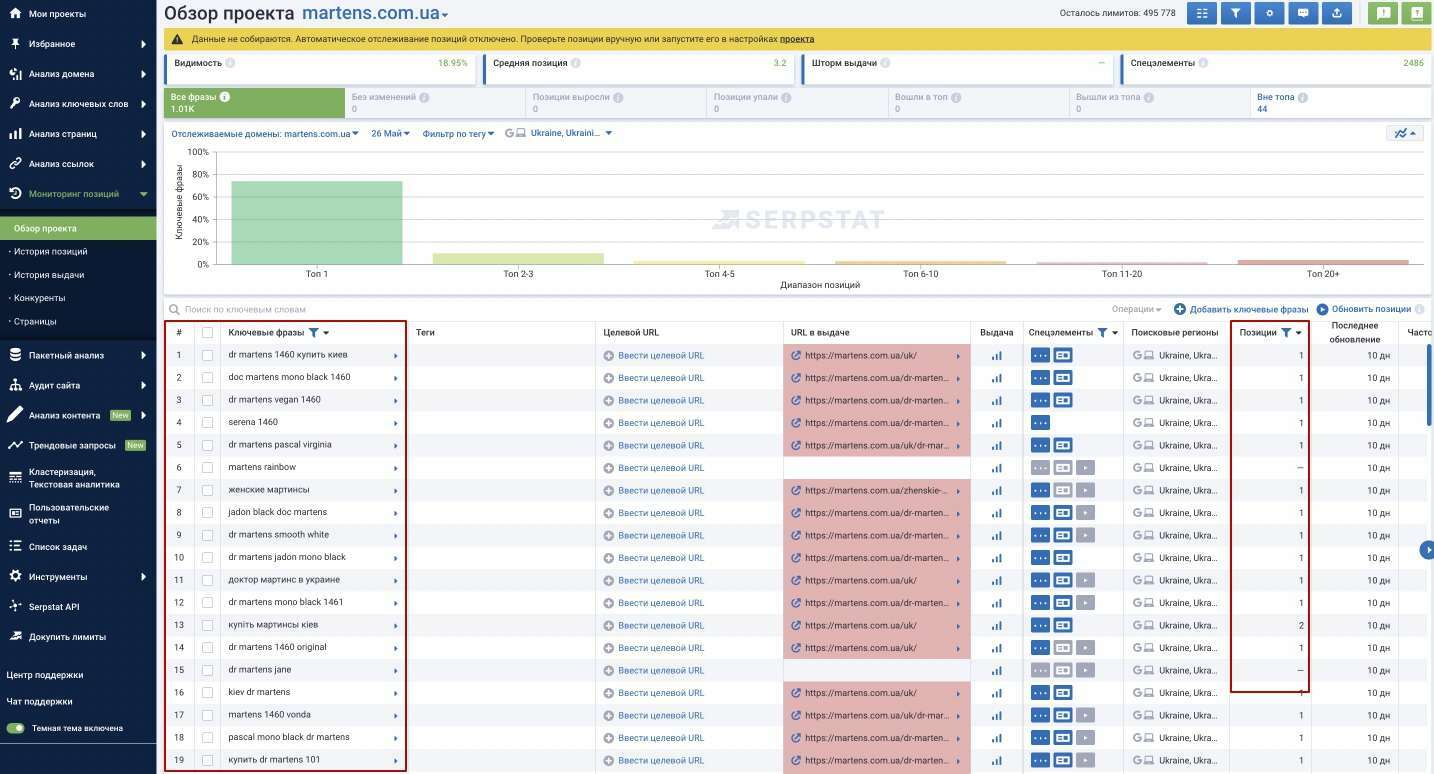This screenshot has width=1434, height=774.
Task: Click the video special element icon for martens rainbow
Action: (x=1086, y=468)
